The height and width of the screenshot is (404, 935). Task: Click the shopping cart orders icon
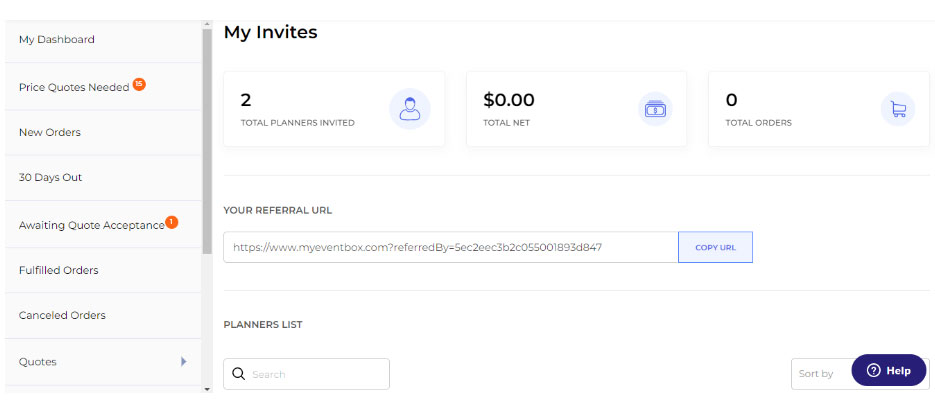pos(897,109)
